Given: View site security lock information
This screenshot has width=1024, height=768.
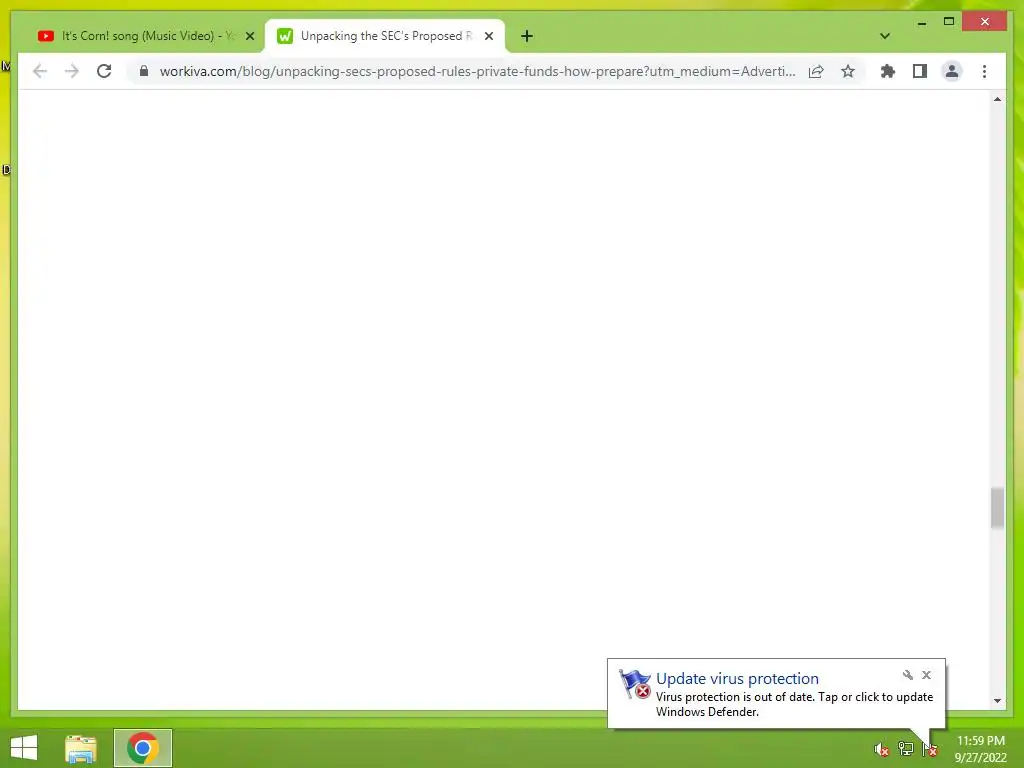Looking at the screenshot, I should click(144, 71).
